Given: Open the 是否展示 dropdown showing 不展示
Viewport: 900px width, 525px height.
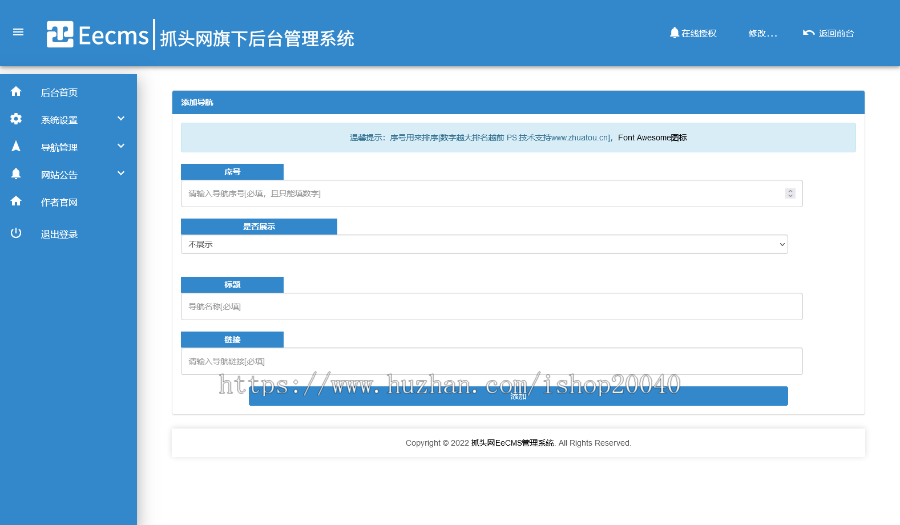Looking at the screenshot, I should [x=484, y=244].
